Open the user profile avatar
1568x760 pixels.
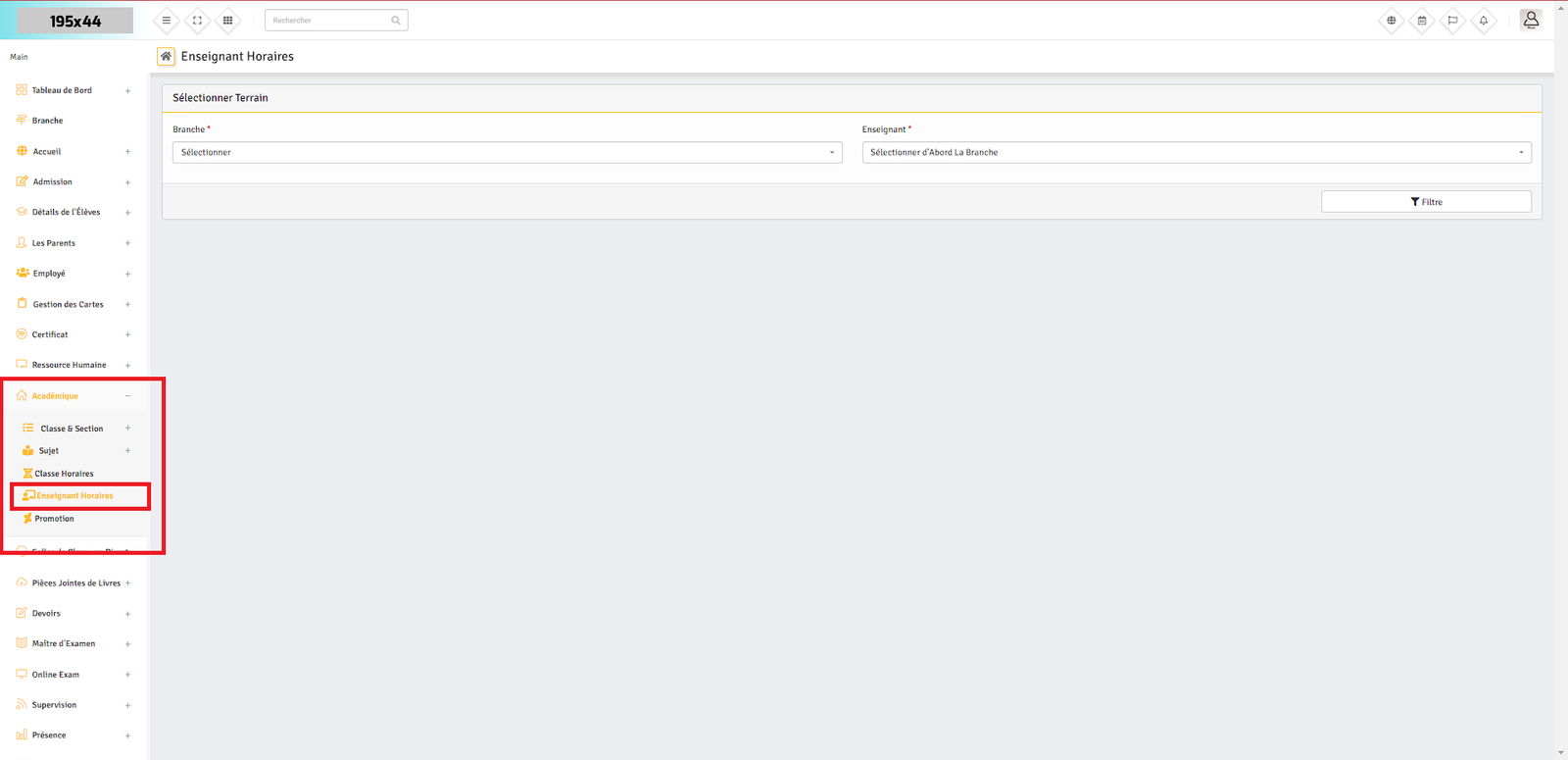pos(1531,20)
